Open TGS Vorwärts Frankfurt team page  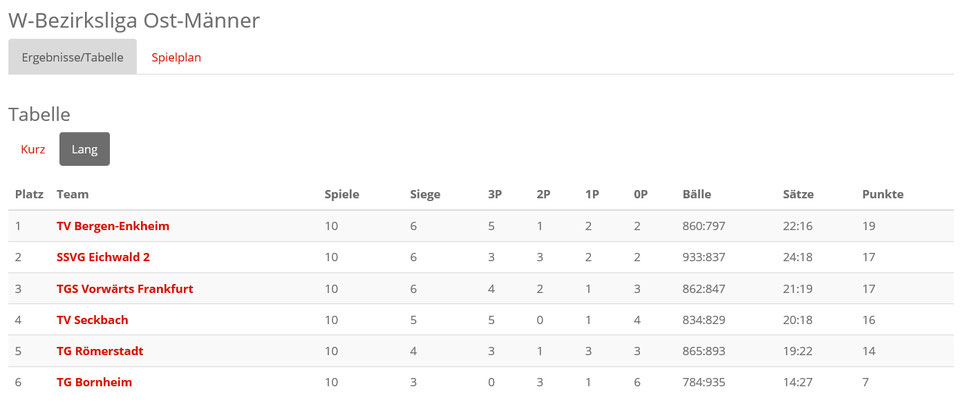125,289
